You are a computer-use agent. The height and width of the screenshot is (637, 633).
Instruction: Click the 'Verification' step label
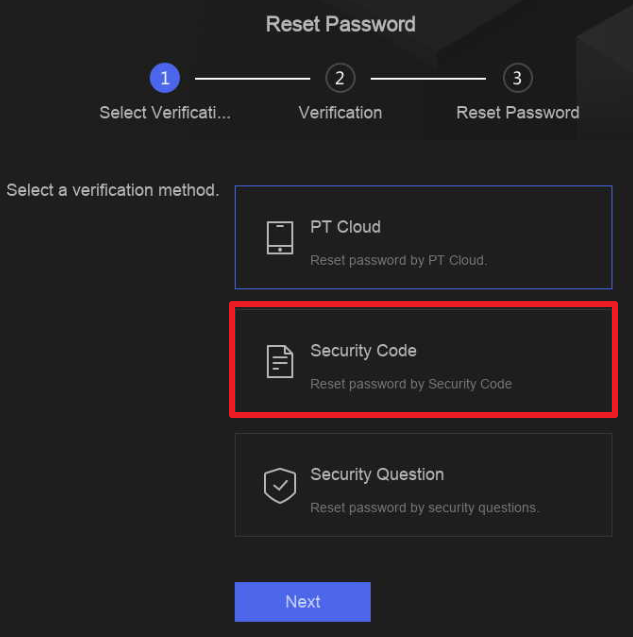pos(340,113)
